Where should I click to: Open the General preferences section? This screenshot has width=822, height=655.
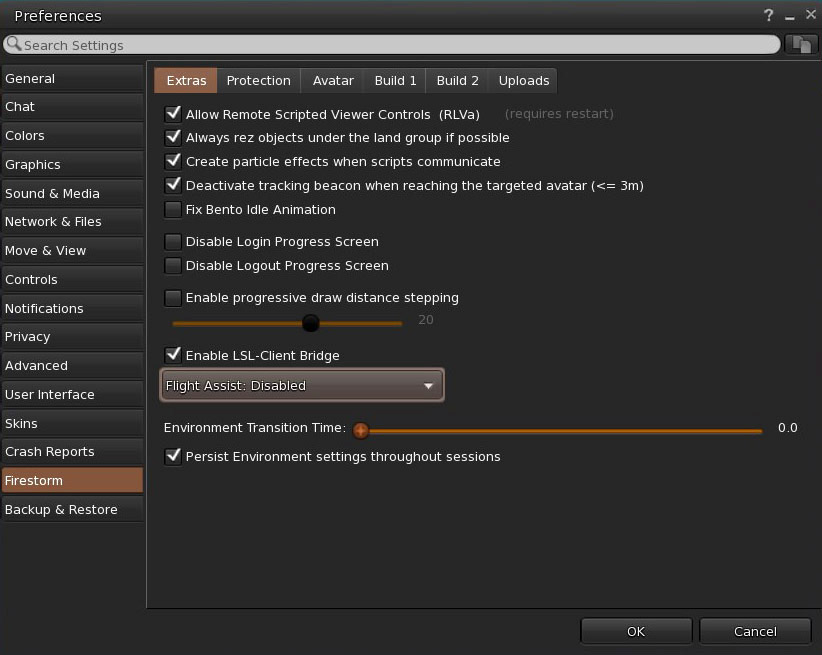[72, 79]
